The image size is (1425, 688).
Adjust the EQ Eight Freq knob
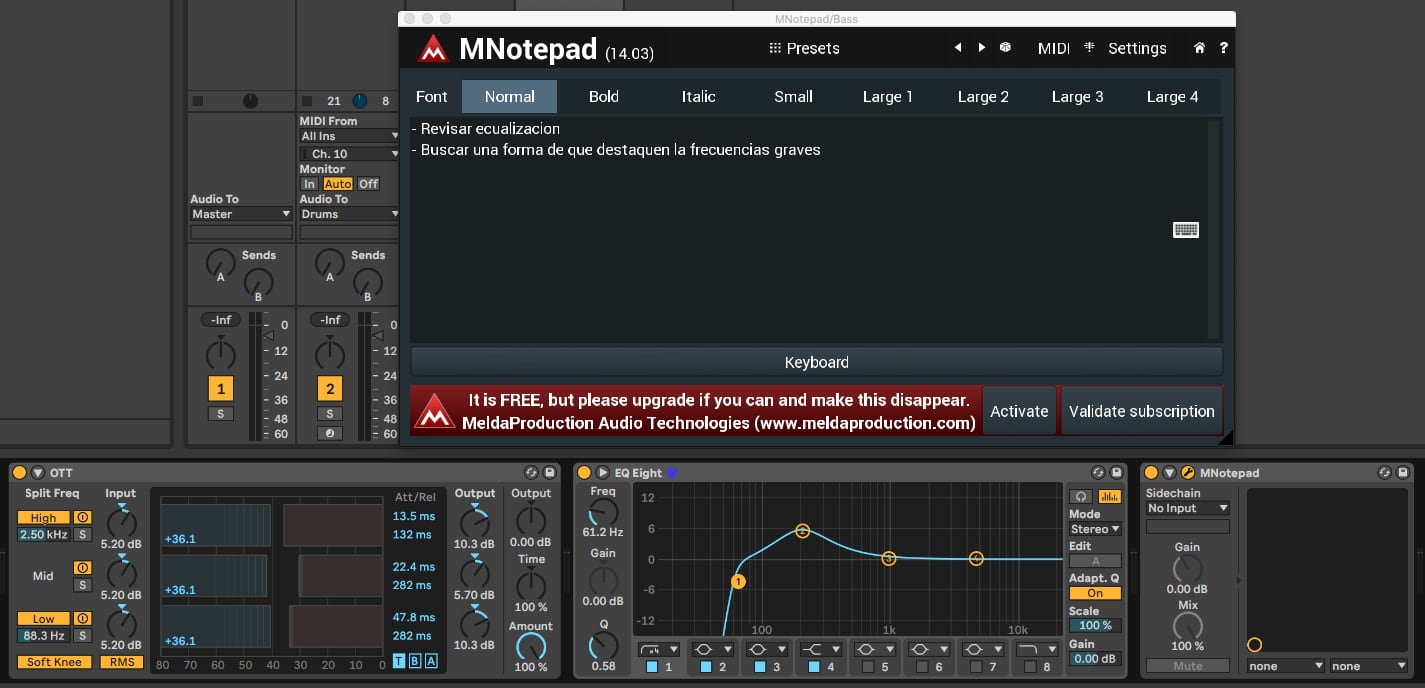[603, 512]
